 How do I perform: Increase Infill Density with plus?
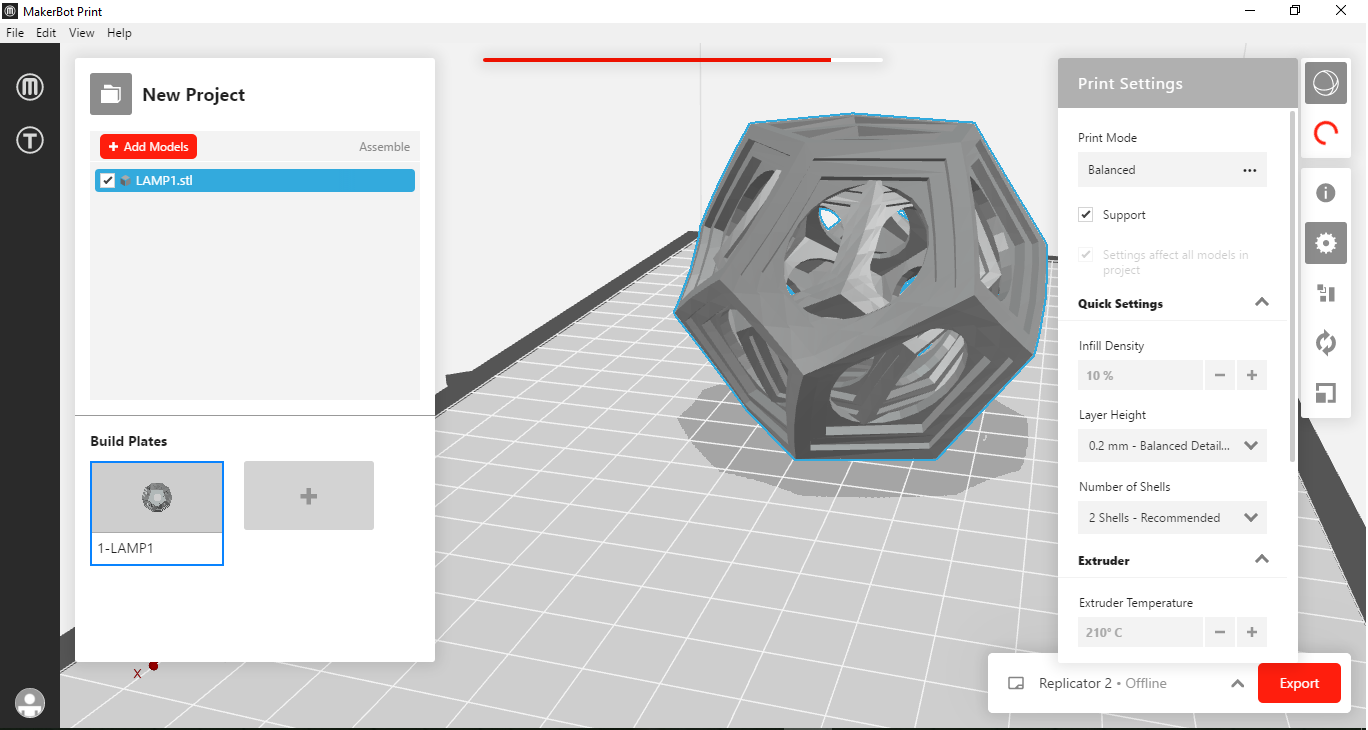point(1252,376)
